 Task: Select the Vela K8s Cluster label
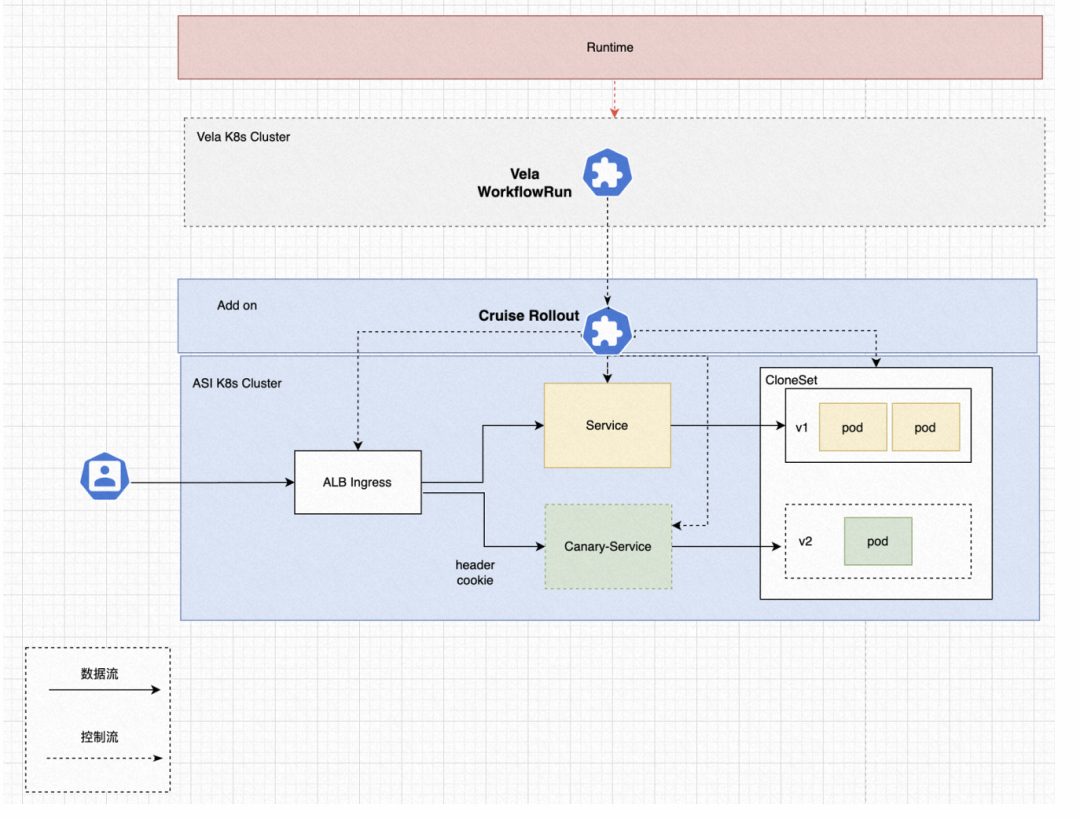pyautogui.click(x=243, y=136)
